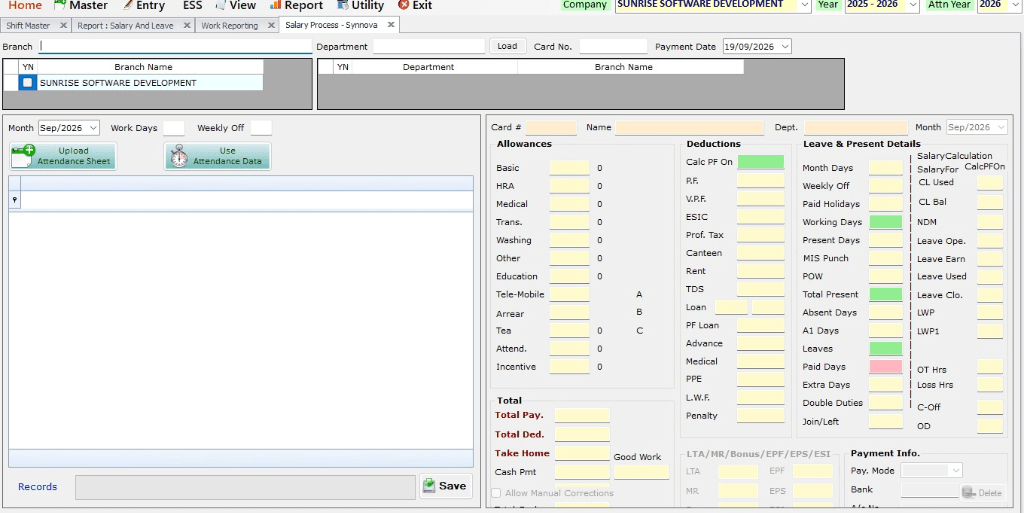This screenshot has height=513, width=1024.
Task: Click the Total Pay. field
Action: coord(583,415)
